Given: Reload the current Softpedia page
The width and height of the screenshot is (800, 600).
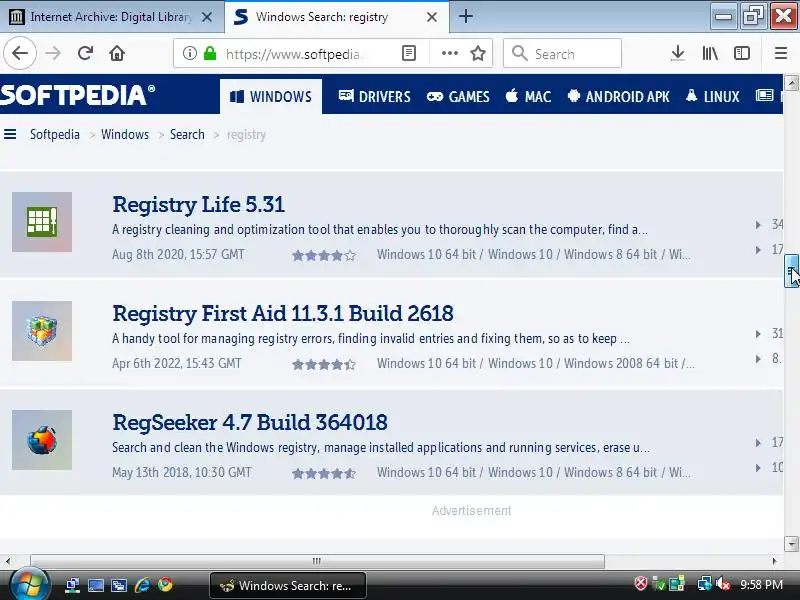Looking at the screenshot, I should click(85, 53).
